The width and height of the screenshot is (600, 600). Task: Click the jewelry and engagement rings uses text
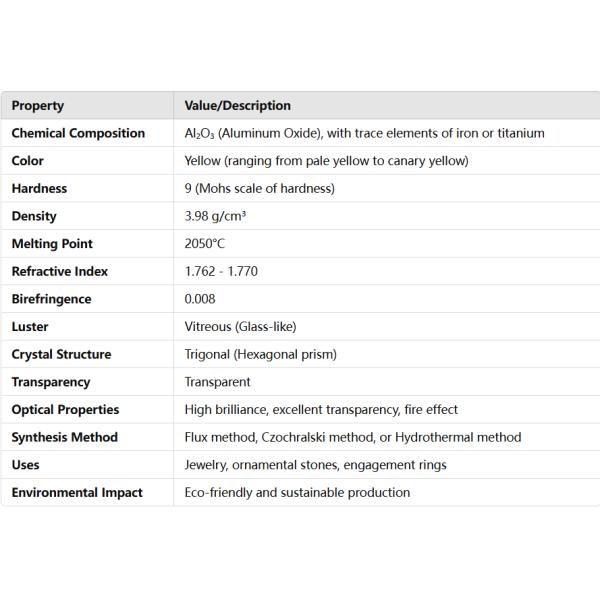pos(315,465)
